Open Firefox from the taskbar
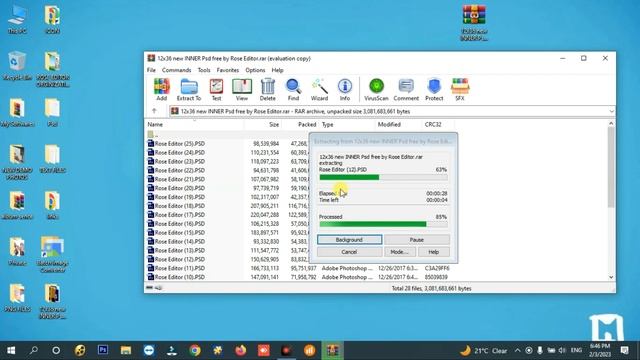 tap(241, 350)
